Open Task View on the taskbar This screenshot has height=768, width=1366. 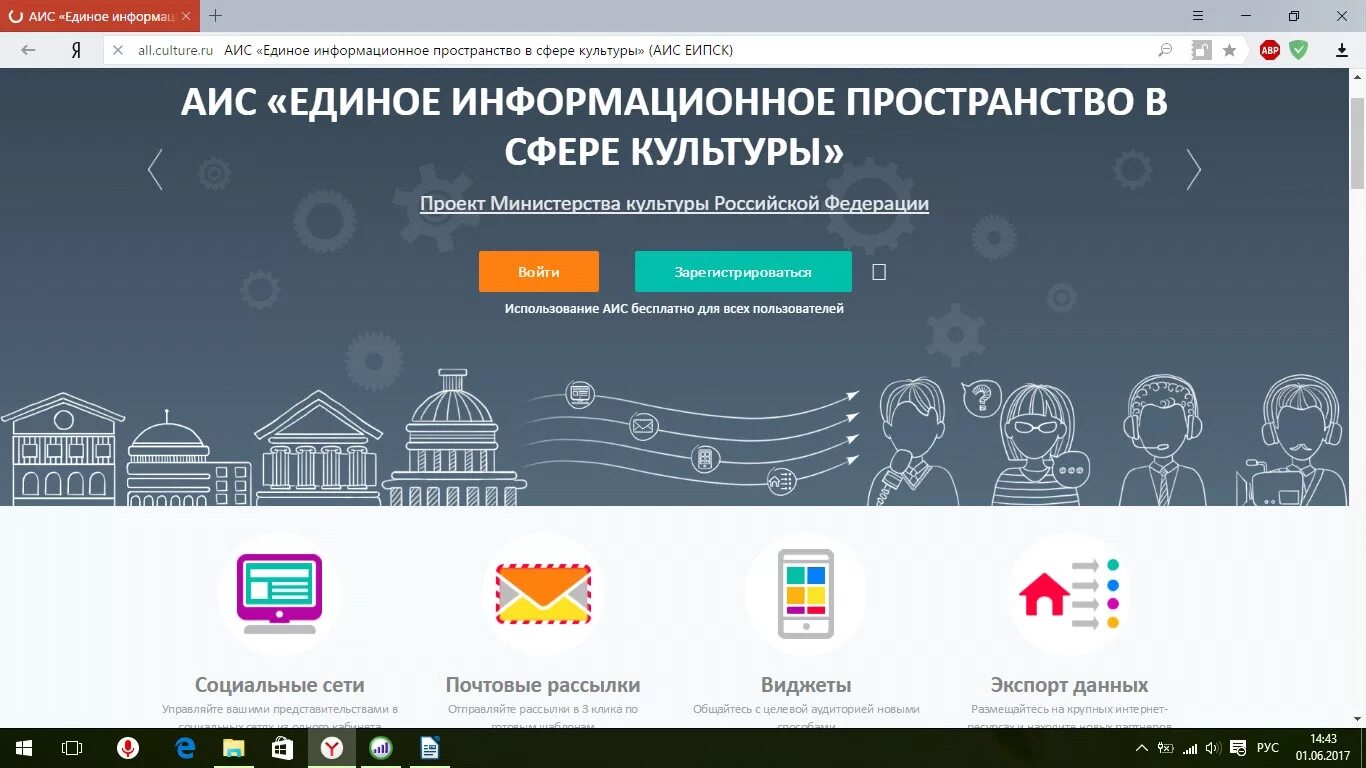pos(72,748)
